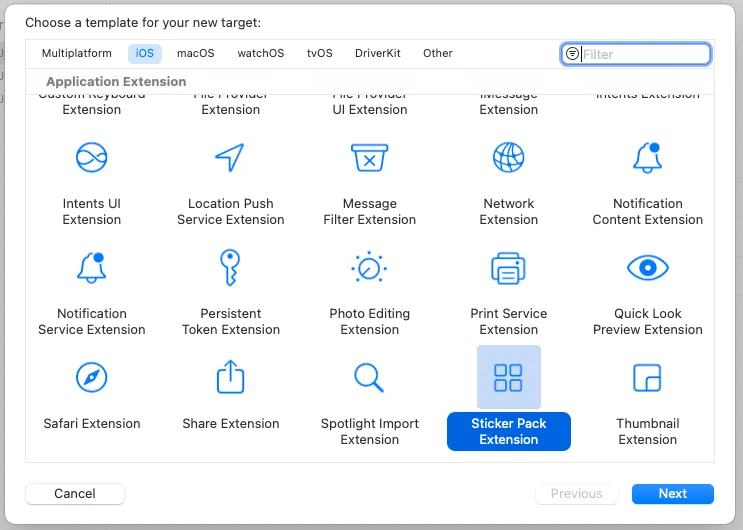Select the Safari Extension compass icon
This screenshot has height=530, width=743.
(91, 377)
